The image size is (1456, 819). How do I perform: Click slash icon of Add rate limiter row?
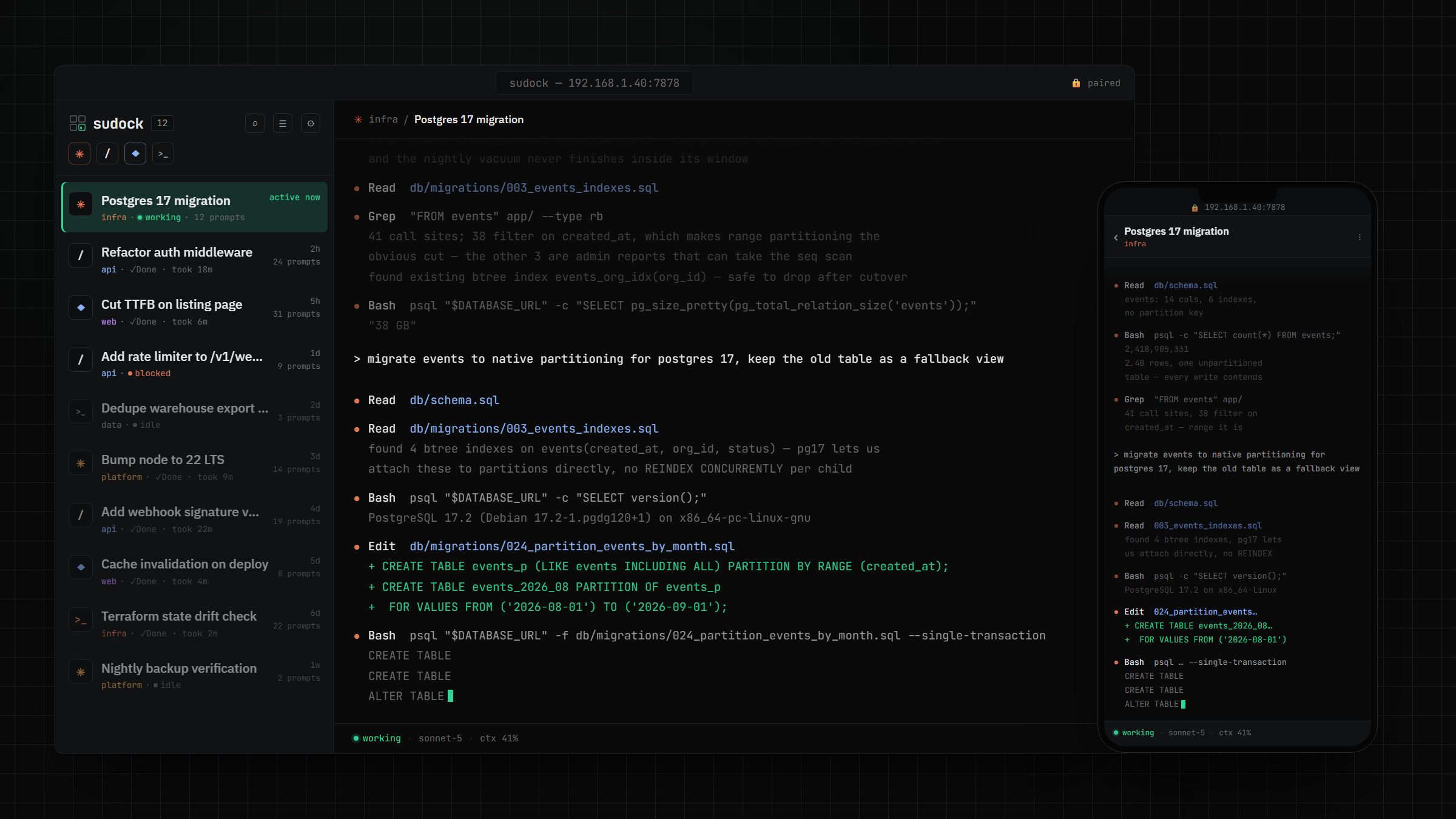pos(81,360)
